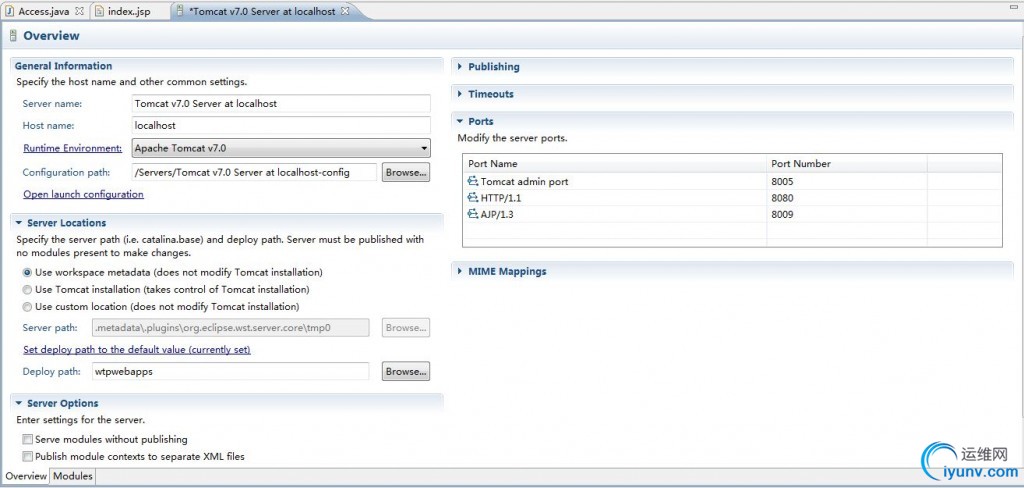The image size is (1024, 488).
Task: Open the Runtime Environment link
Action: pos(72,148)
